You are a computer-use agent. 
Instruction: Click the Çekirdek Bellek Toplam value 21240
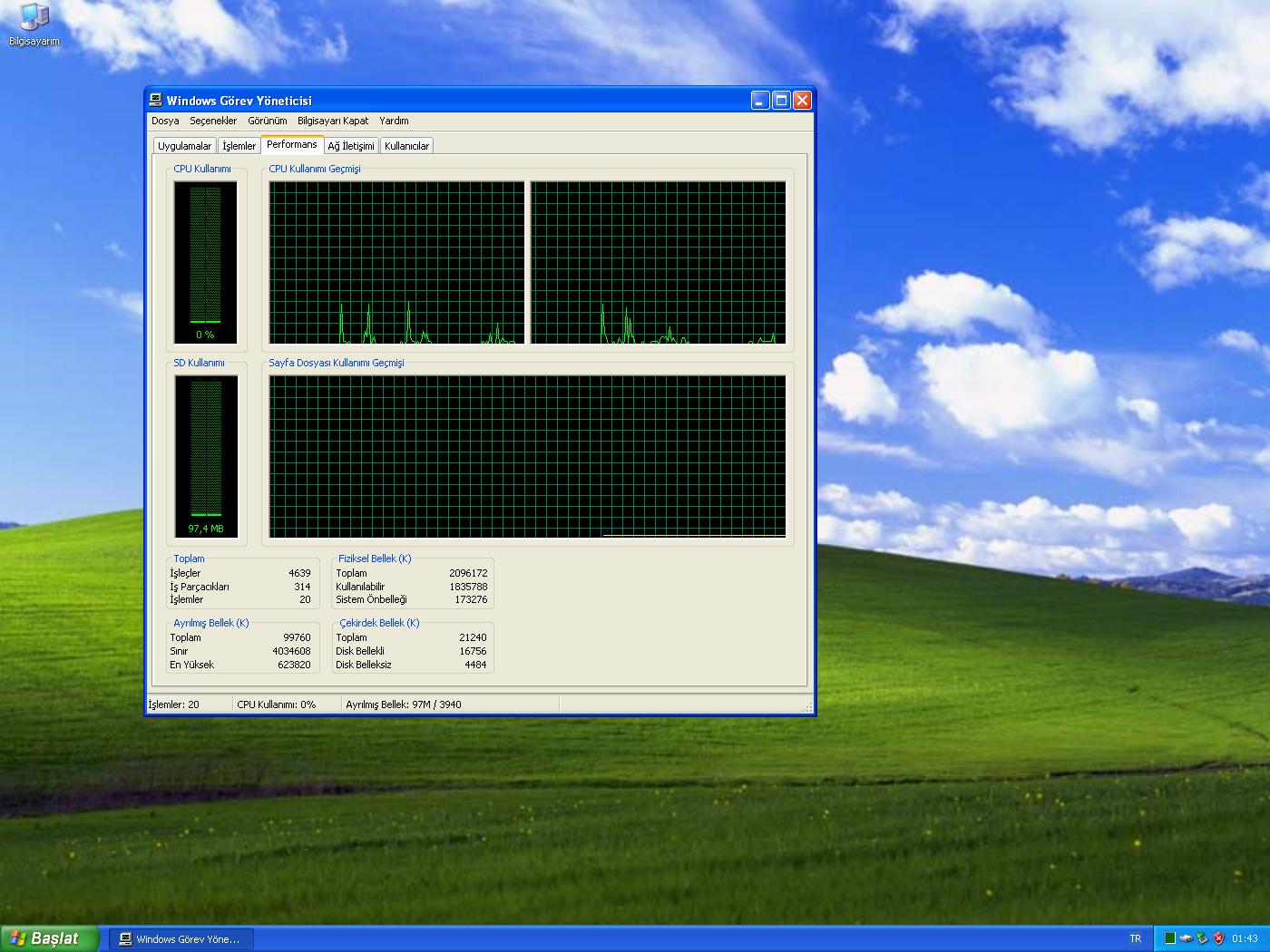click(473, 637)
